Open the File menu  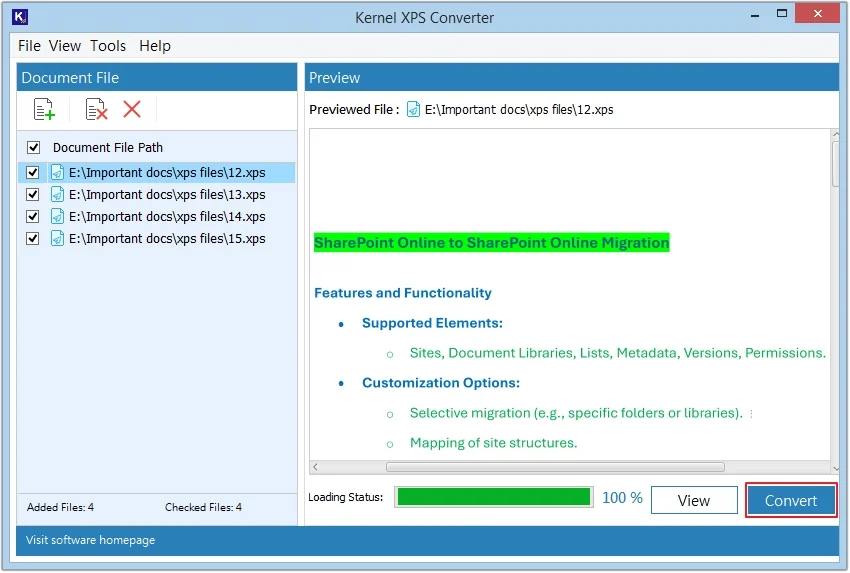tap(29, 46)
